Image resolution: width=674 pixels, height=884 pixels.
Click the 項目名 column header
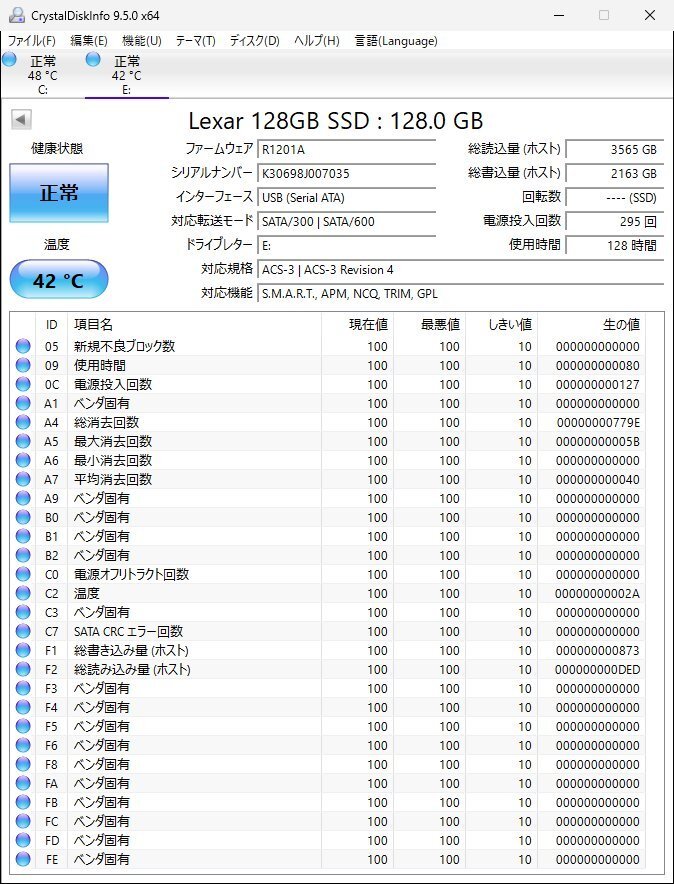pyautogui.click(x=194, y=325)
